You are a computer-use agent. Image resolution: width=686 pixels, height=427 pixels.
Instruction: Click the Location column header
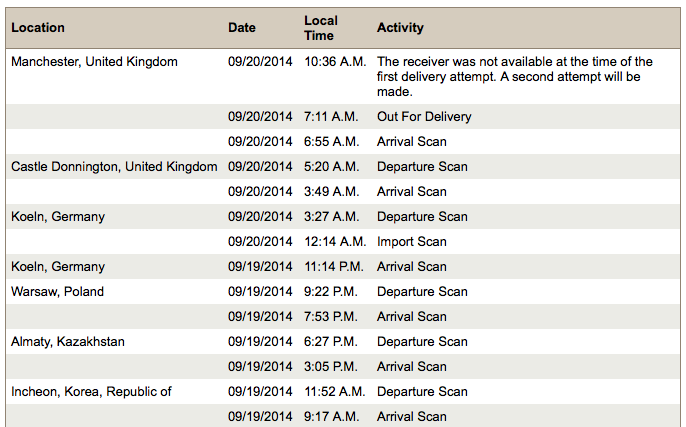(38, 28)
